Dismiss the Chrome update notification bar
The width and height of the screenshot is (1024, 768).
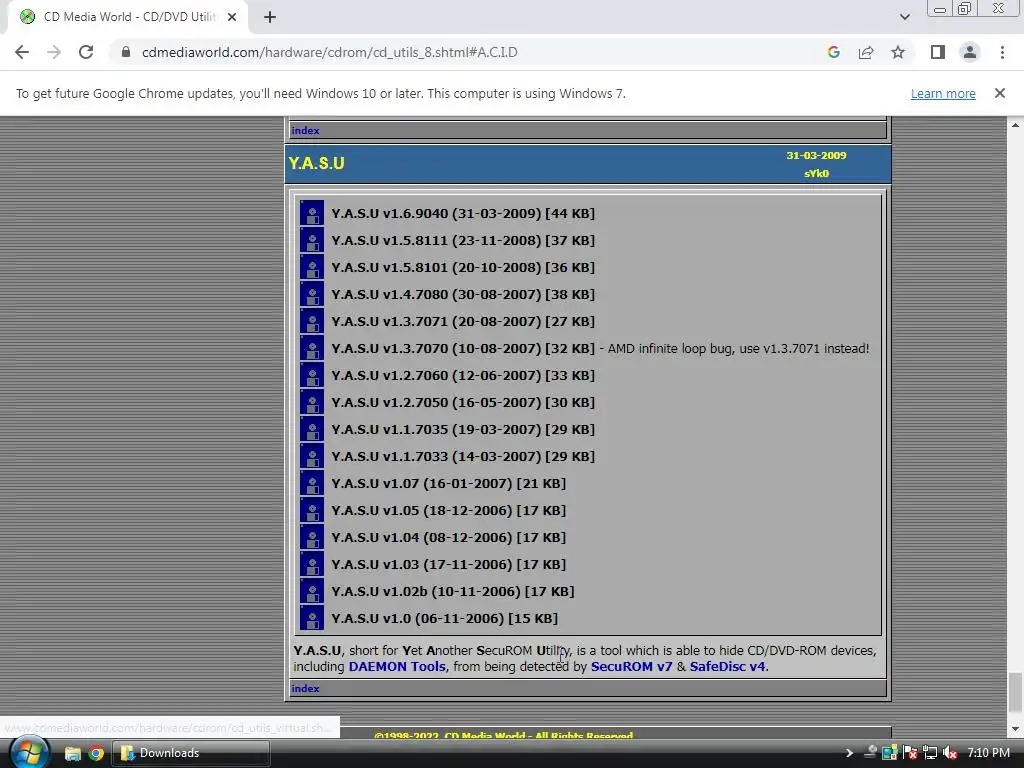tap(999, 93)
